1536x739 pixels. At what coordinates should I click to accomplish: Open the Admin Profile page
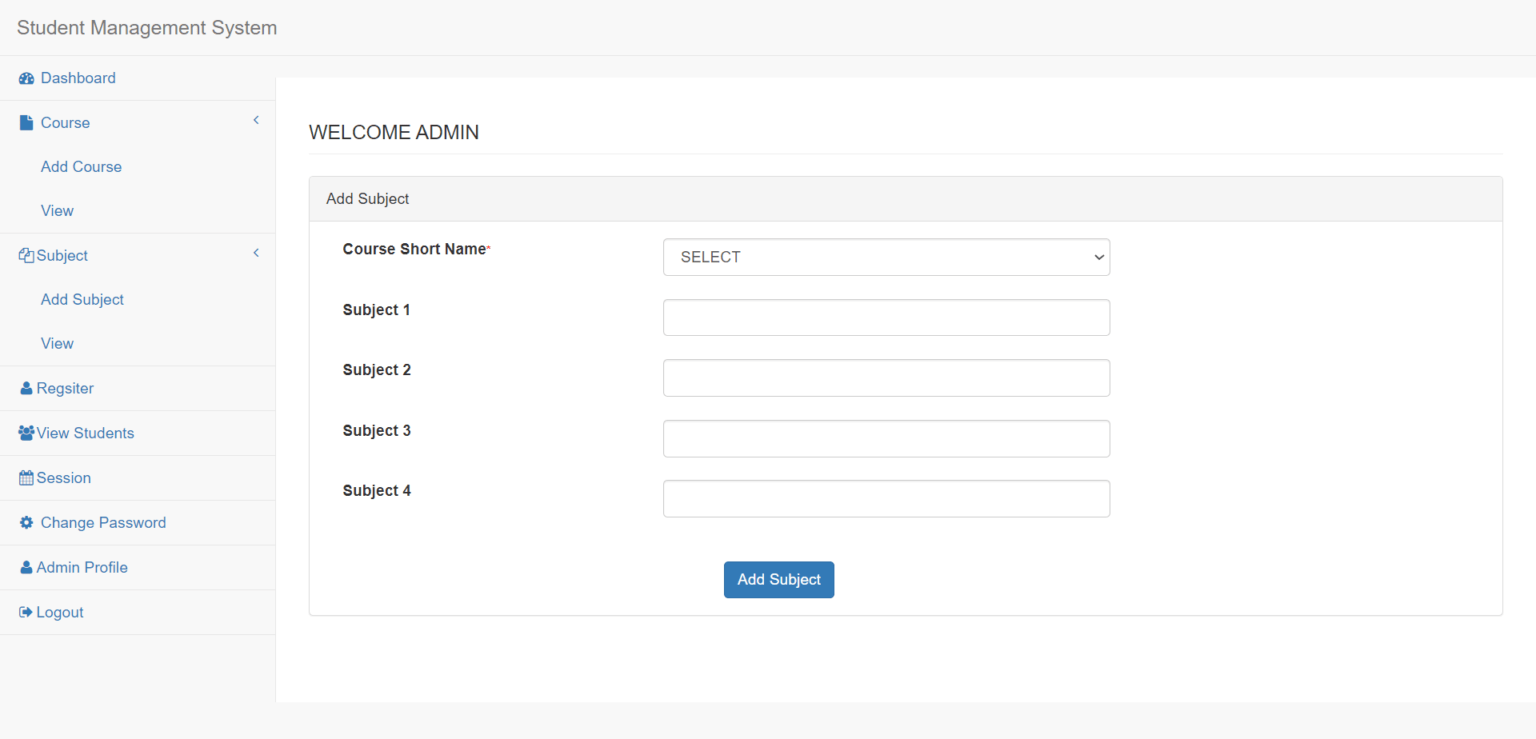tap(82, 567)
